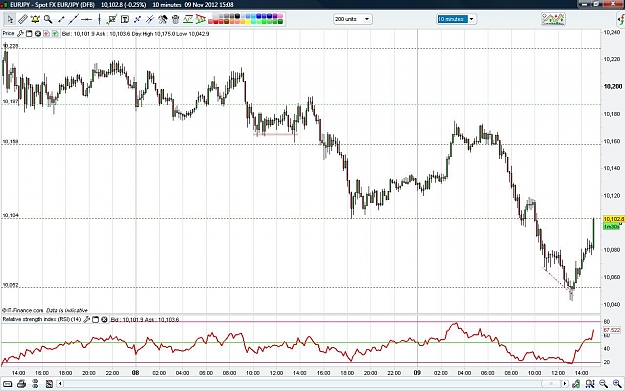This screenshot has width=625, height=391.
Task: Select the ruler measurement tool
Action: coord(22,19)
